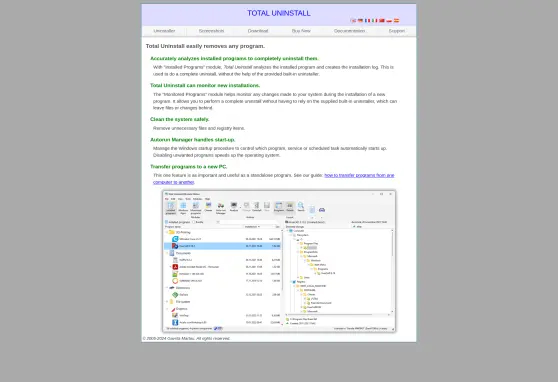This screenshot has width=558, height=382.
Task: Click 'Total Uninstall easily removes any program' text
Action: tap(205, 46)
